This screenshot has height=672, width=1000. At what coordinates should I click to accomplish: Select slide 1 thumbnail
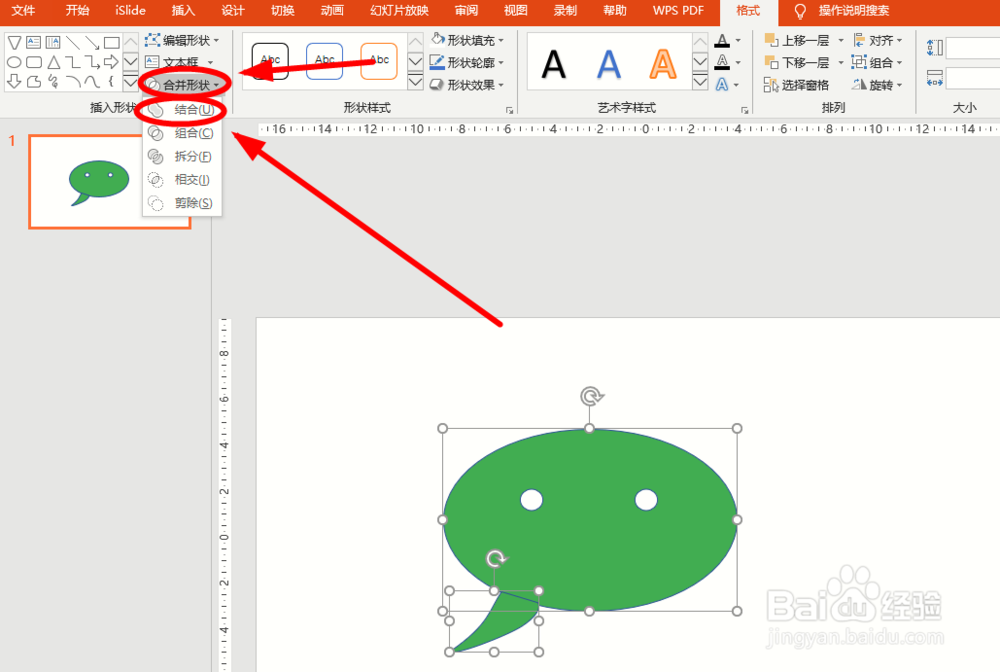click(110, 182)
